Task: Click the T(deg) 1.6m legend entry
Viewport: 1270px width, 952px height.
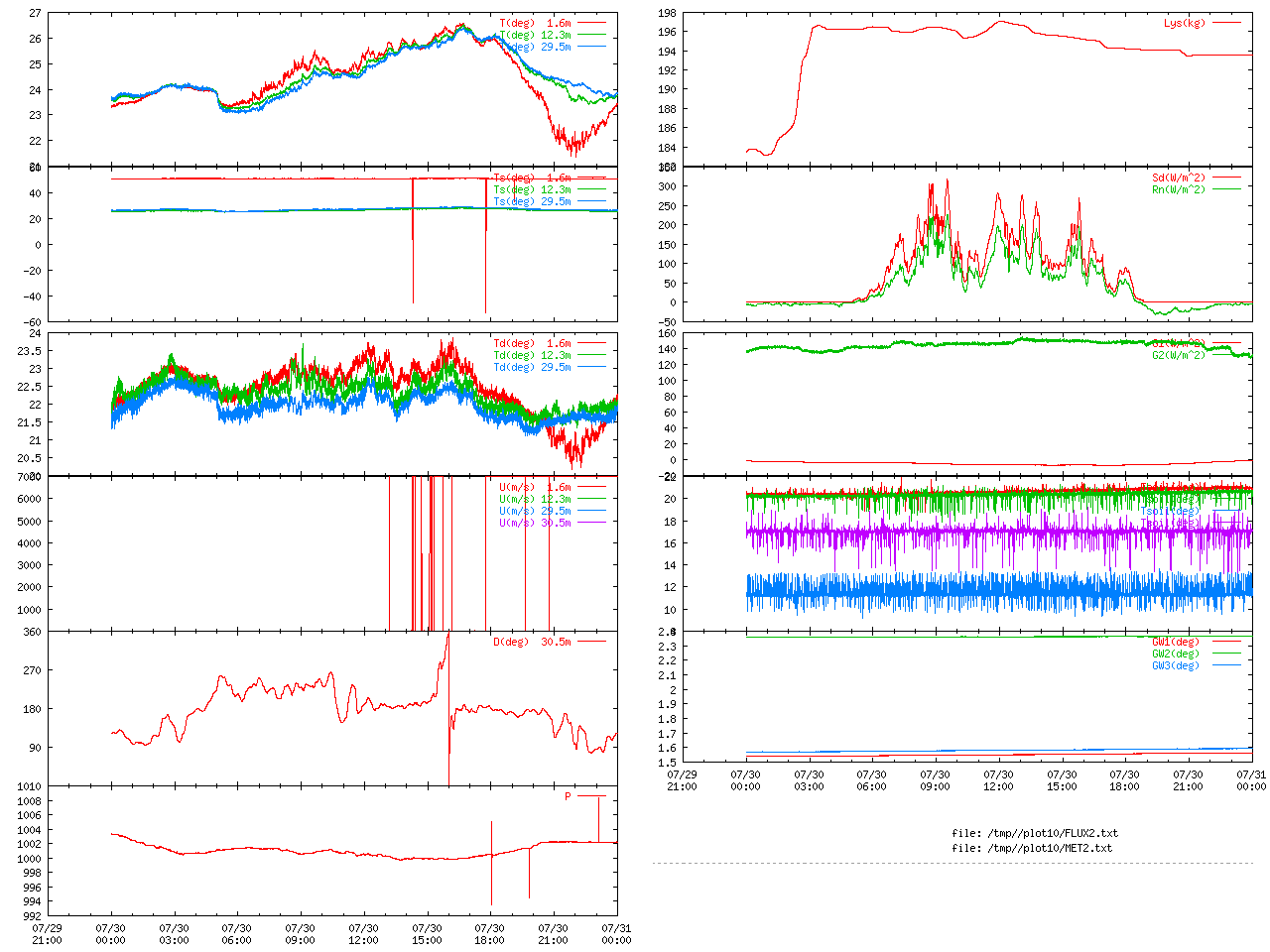Action: (535, 23)
